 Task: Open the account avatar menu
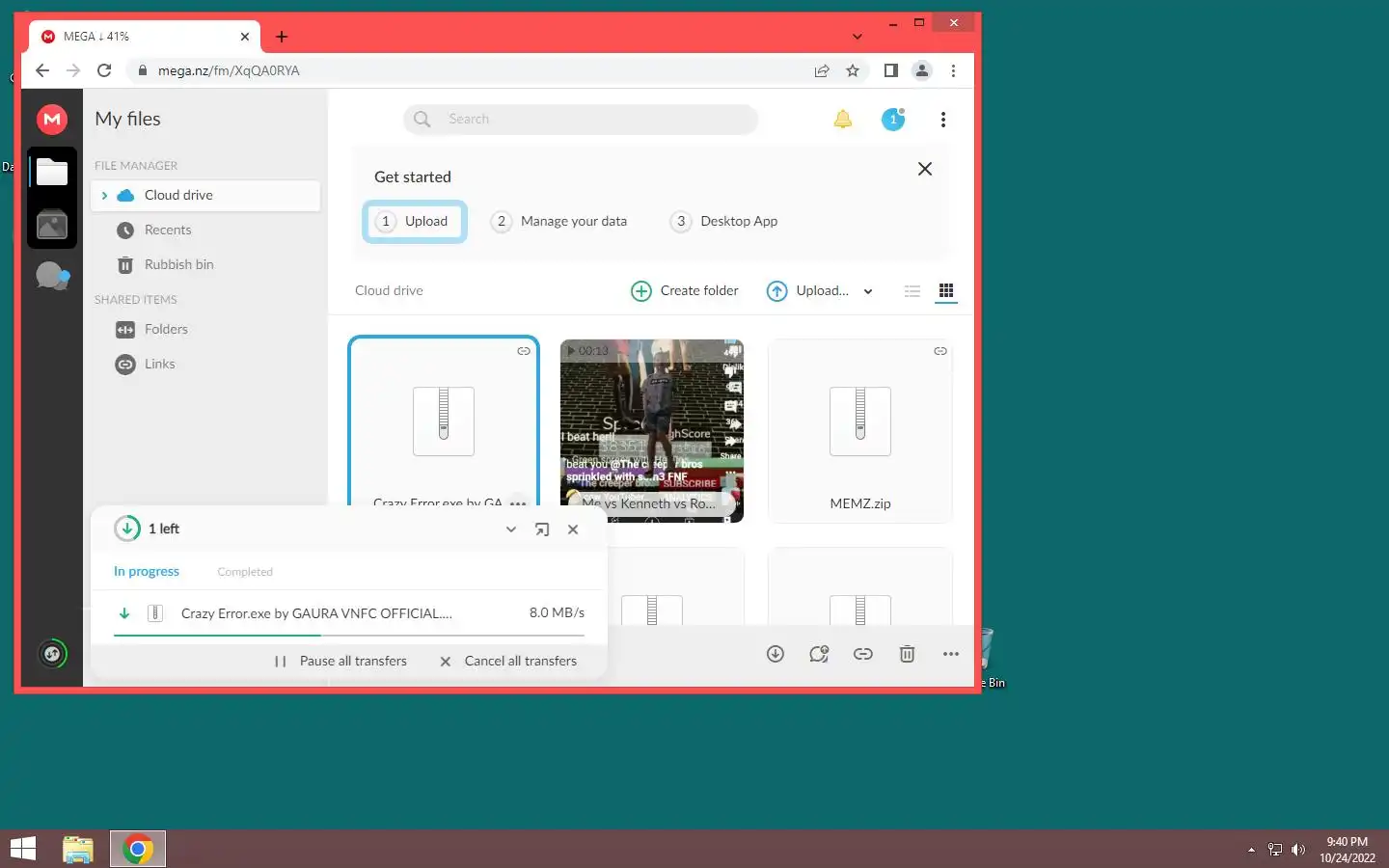point(893,119)
